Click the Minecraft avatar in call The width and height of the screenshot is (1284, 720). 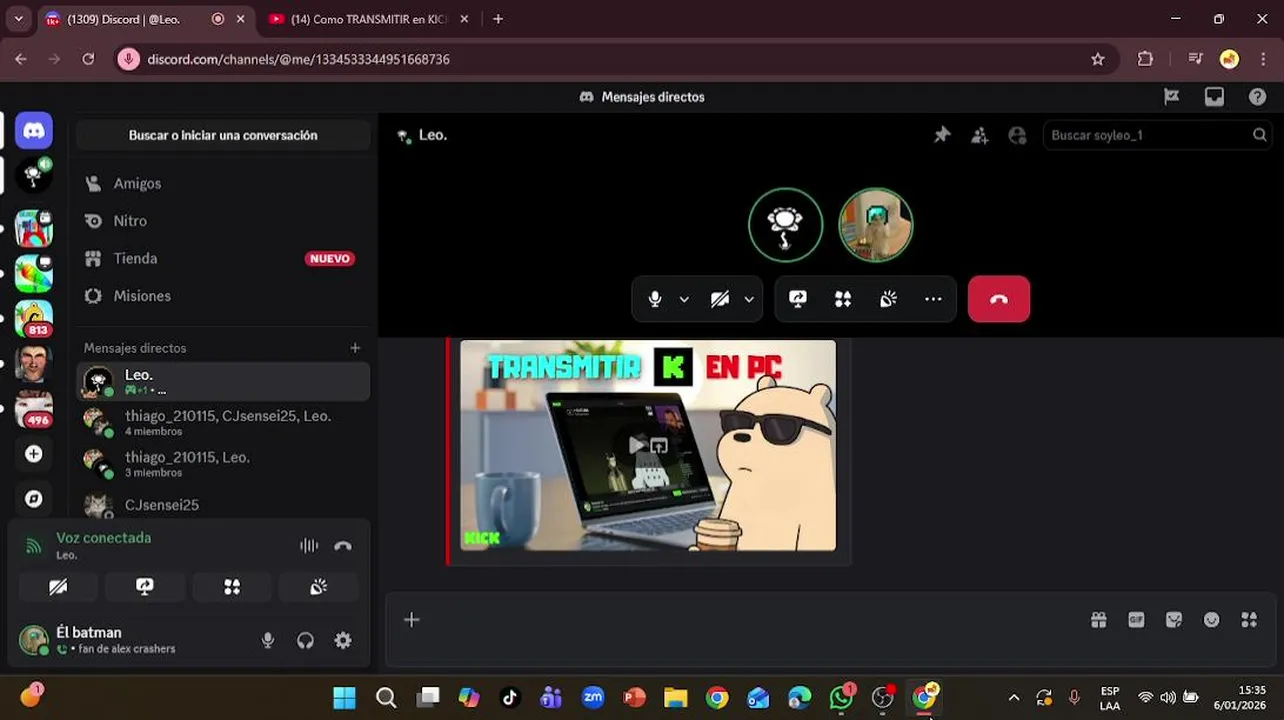[876, 225]
